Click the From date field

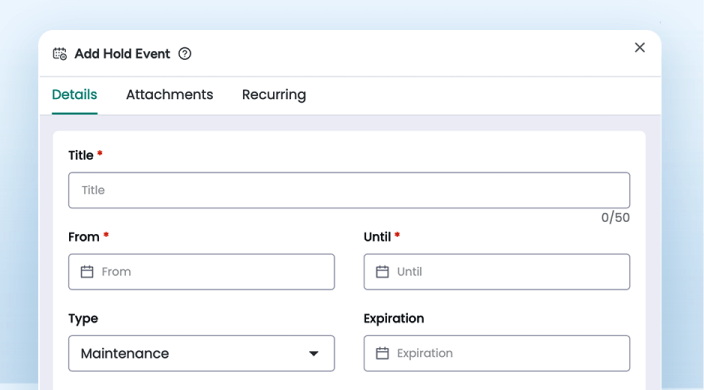(201, 272)
